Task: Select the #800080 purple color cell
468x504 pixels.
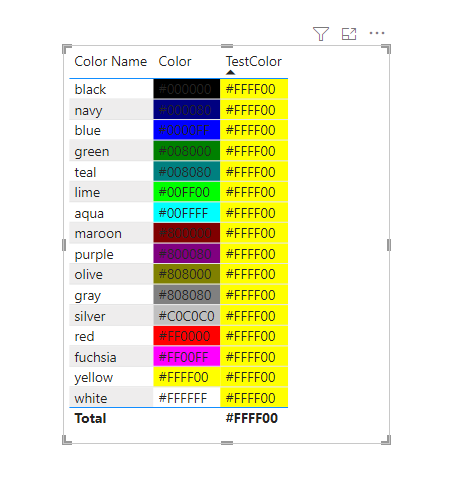Action: (187, 254)
